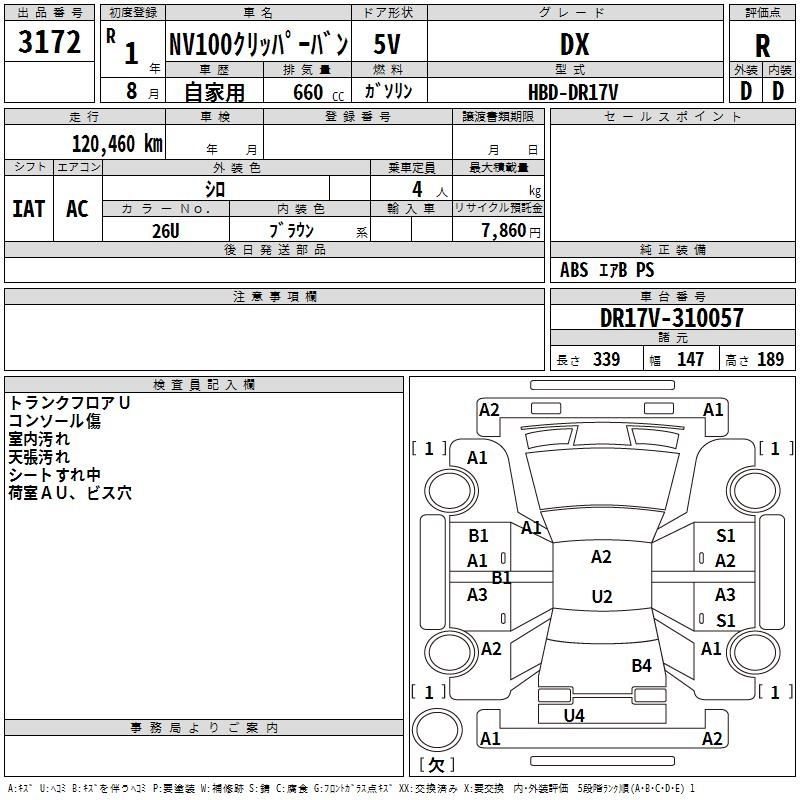Click the U2 damage mark on the roof
This screenshot has height=800, width=800.
601,597
